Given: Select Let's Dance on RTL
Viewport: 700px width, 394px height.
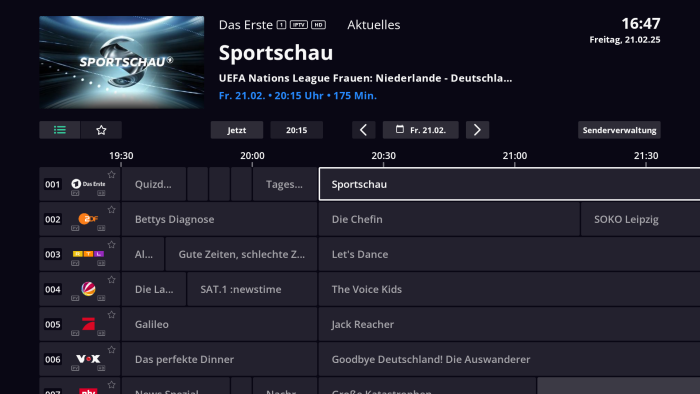Looking at the screenshot, I should (509, 254).
